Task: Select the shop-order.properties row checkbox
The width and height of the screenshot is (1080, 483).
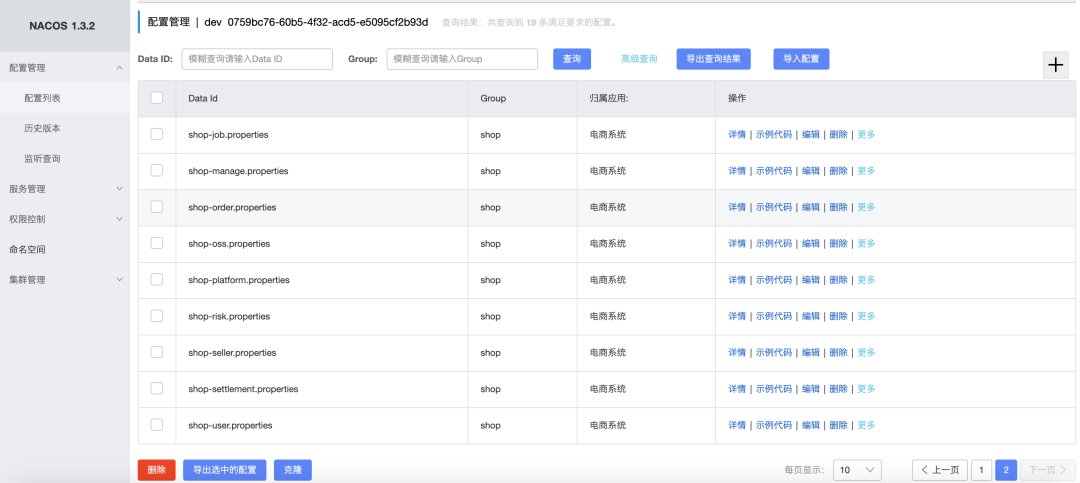Action: (x=157, y=207)
